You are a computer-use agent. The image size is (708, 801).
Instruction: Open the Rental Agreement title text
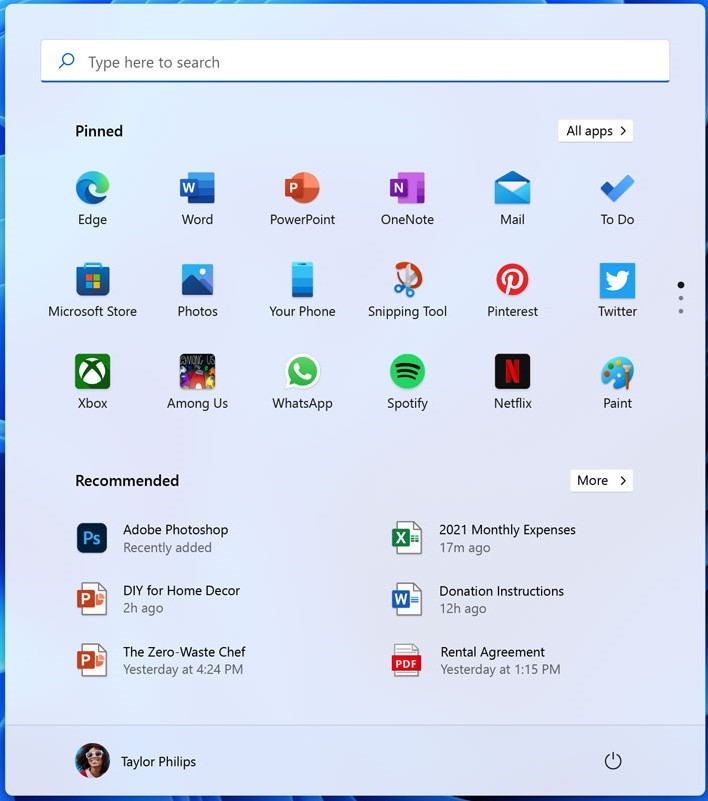point(492,652)
